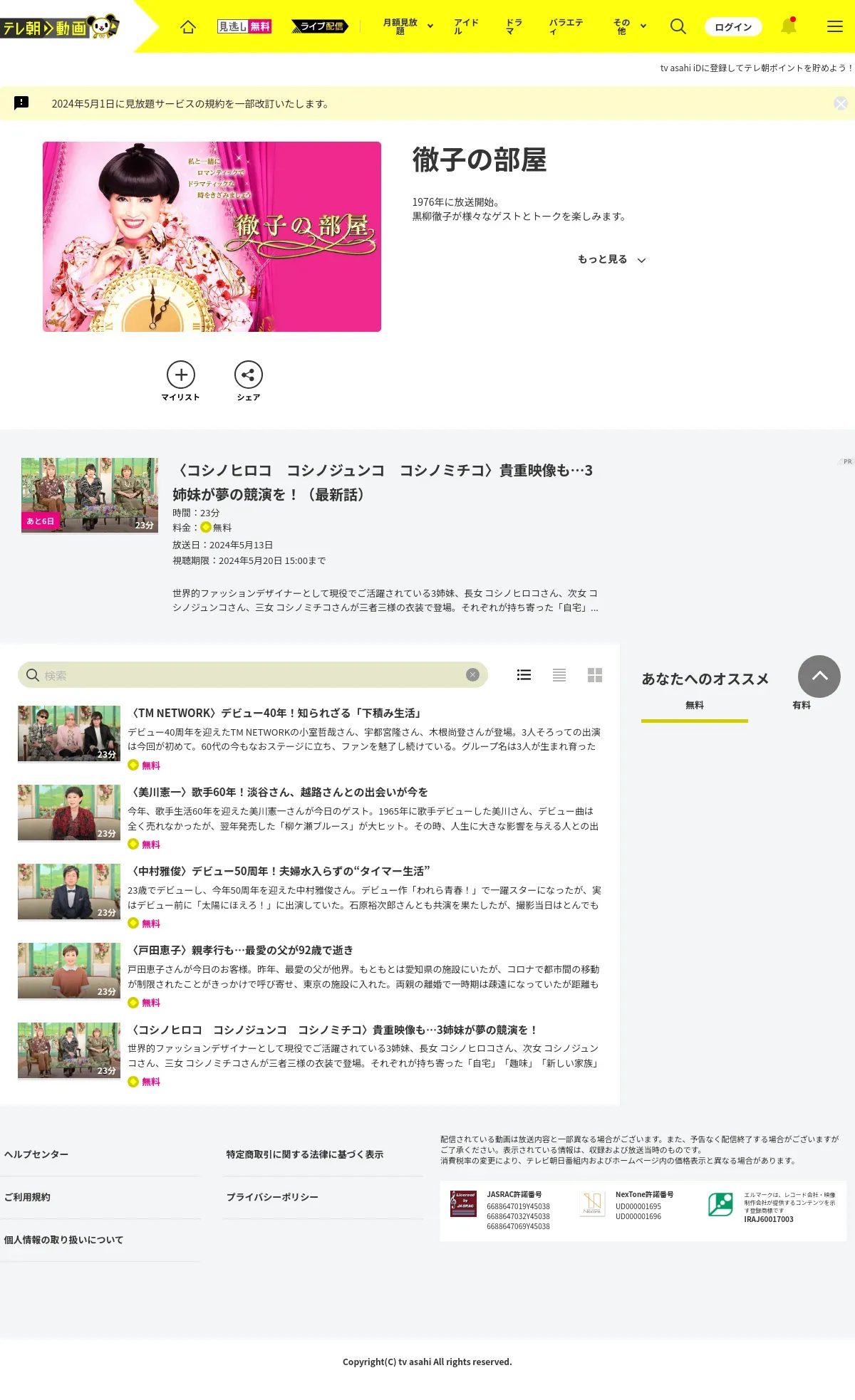Add 徹子の部屋 to マイリスト

pos(181,381)
